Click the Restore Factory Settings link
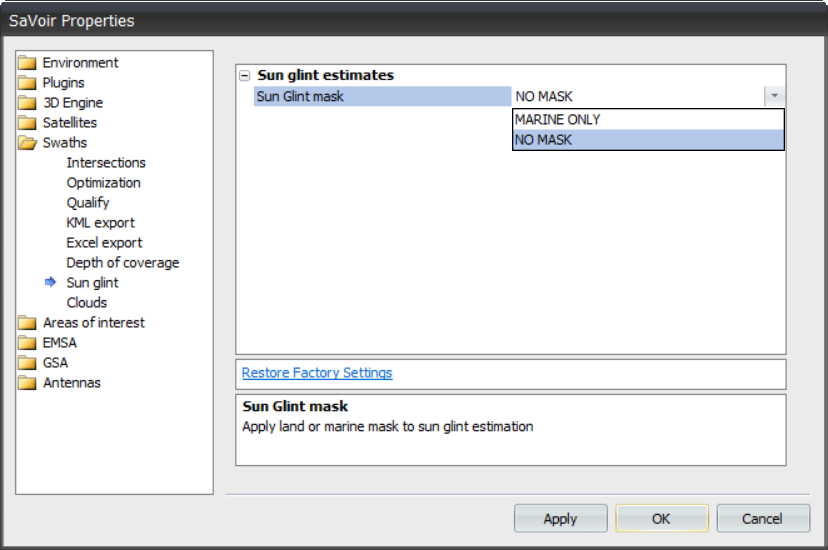 (317, 373)
